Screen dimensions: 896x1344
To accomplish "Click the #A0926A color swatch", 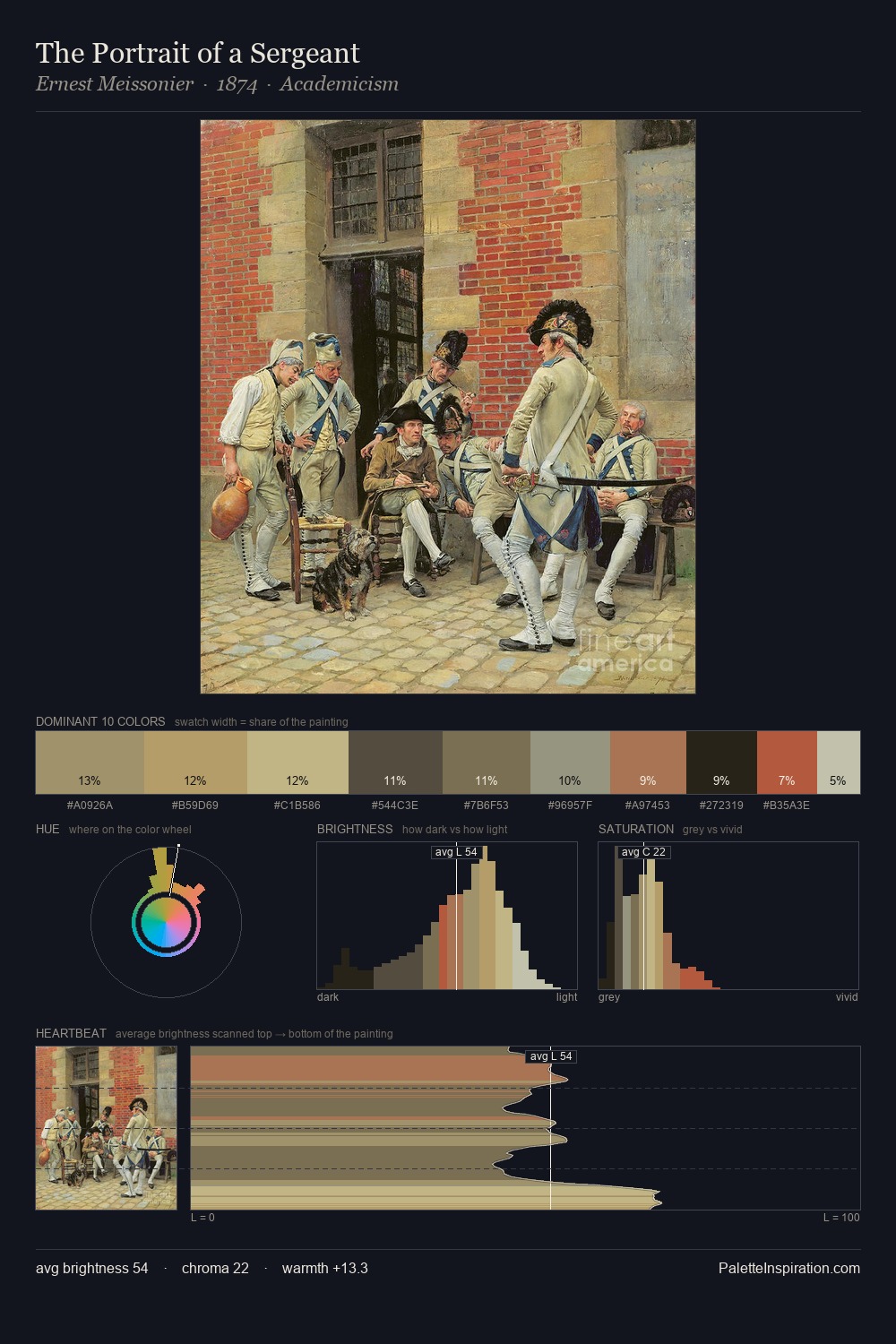I will point(90,762).
